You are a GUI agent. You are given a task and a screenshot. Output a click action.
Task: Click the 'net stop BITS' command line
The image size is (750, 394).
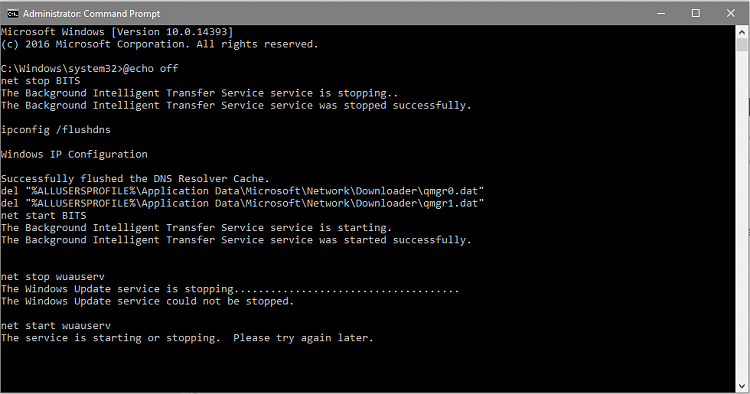(41, 81)
